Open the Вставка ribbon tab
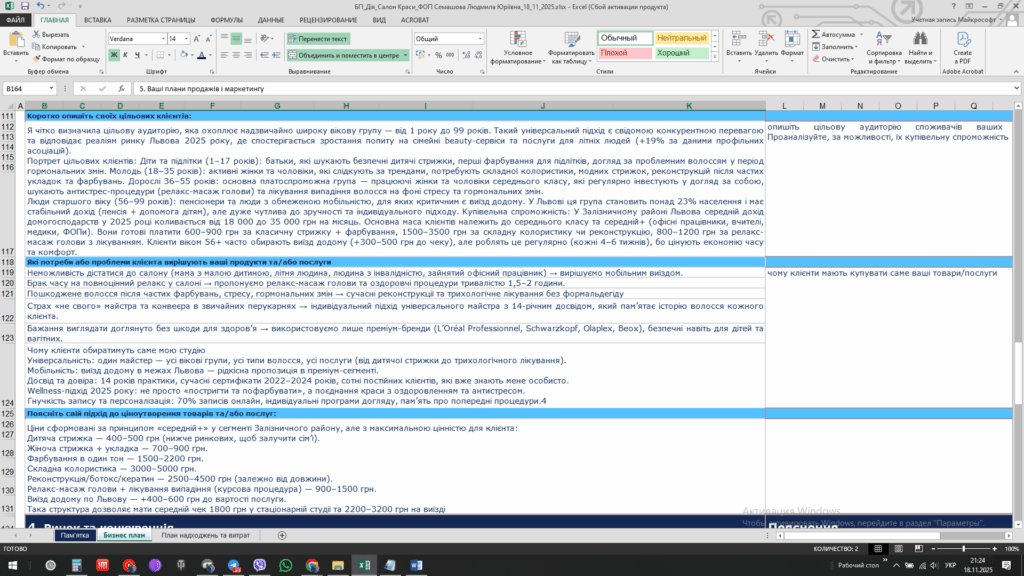 pyautogui.click(x=97, y=19)
